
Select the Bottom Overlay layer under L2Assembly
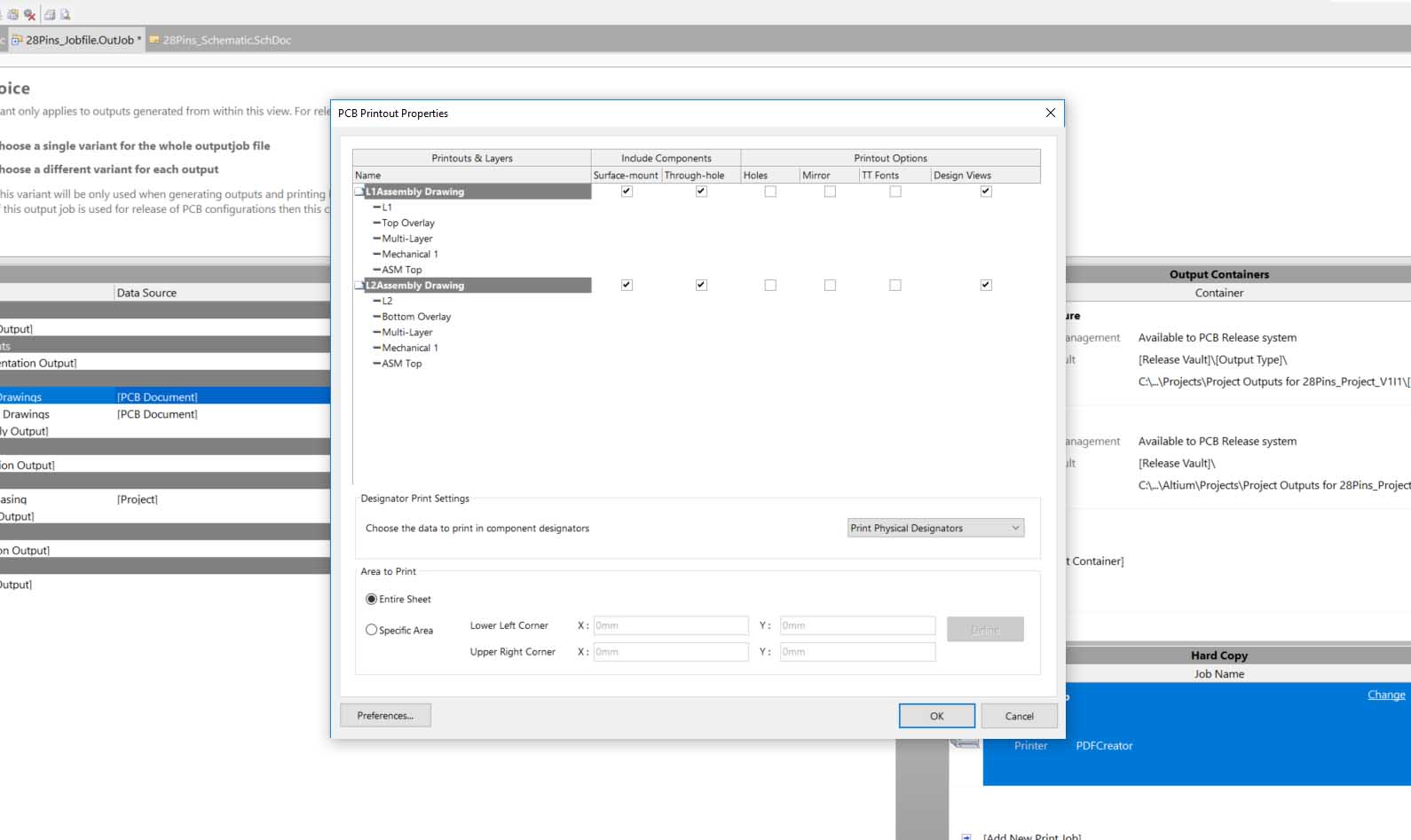[x=416, y=317]
